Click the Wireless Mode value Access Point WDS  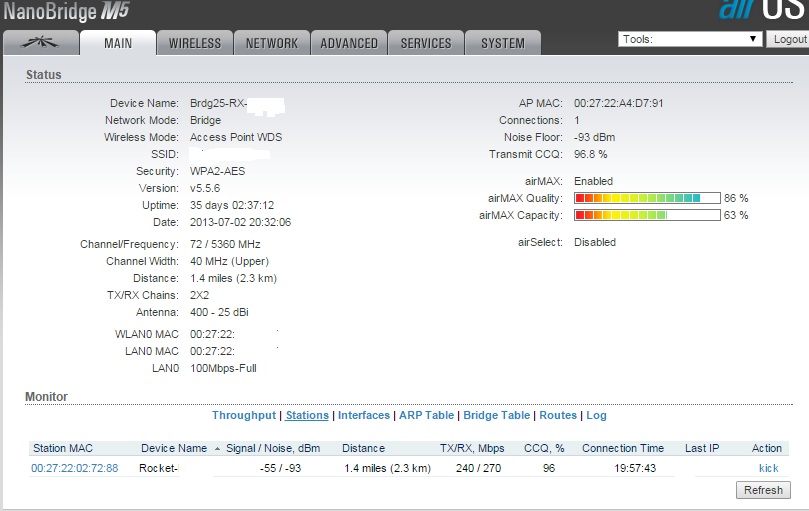(x=236, y=137)
